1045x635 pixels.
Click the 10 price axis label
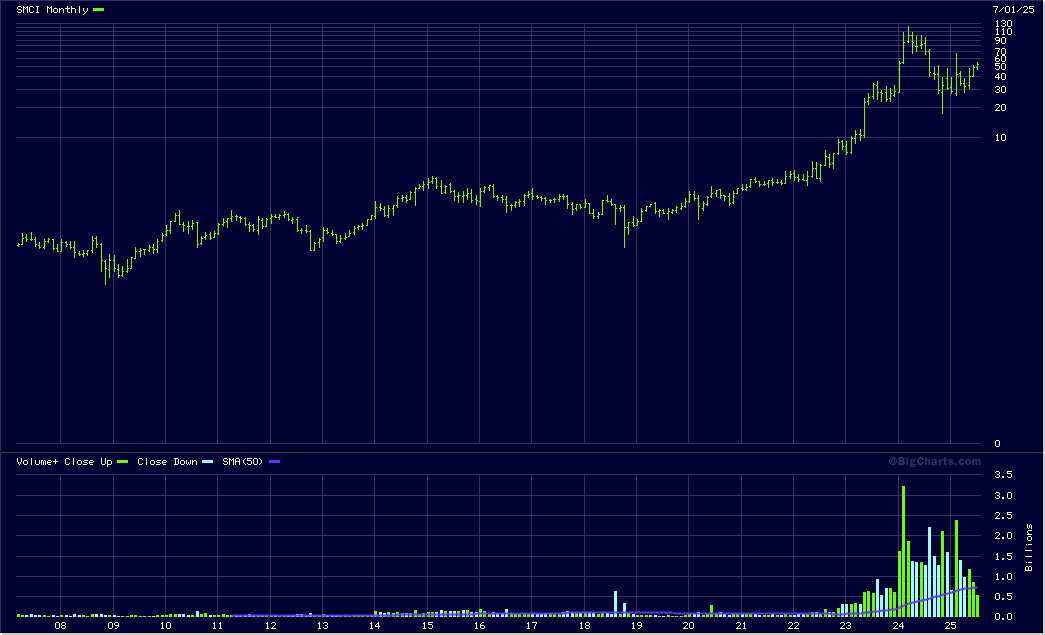click(1000, 137)
